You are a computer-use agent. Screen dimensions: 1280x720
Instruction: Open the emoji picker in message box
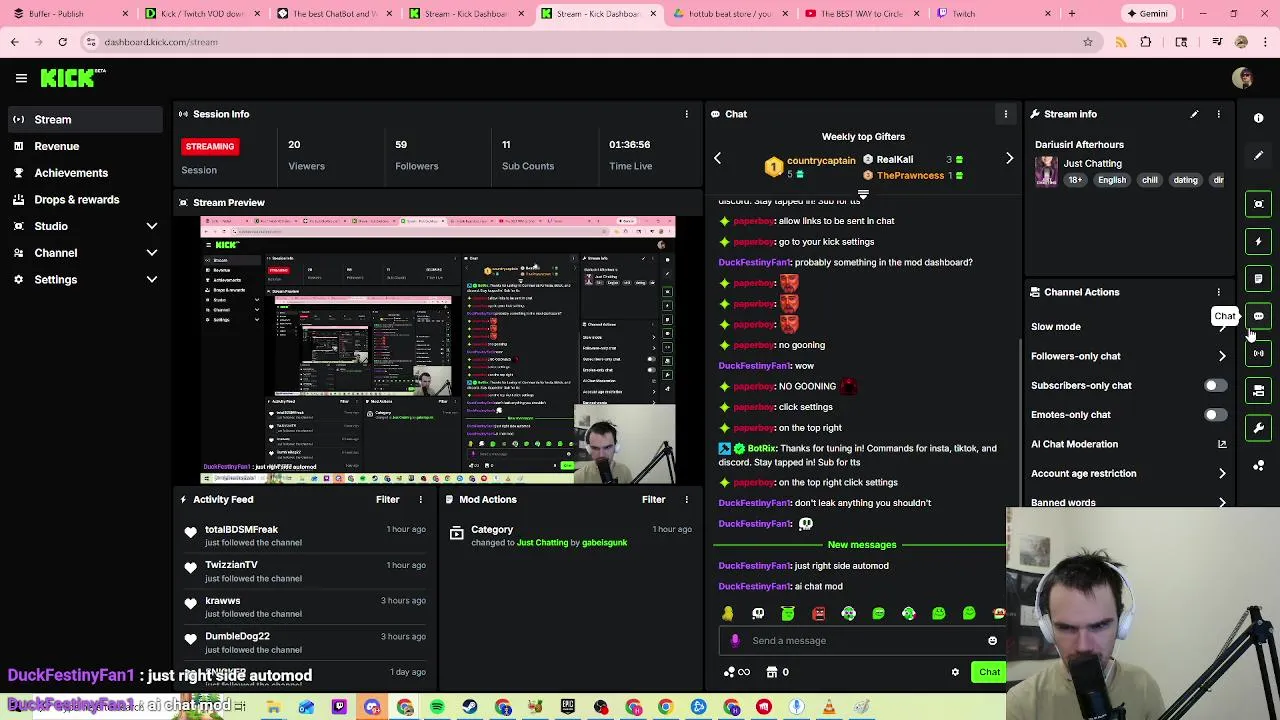(992, 641)
